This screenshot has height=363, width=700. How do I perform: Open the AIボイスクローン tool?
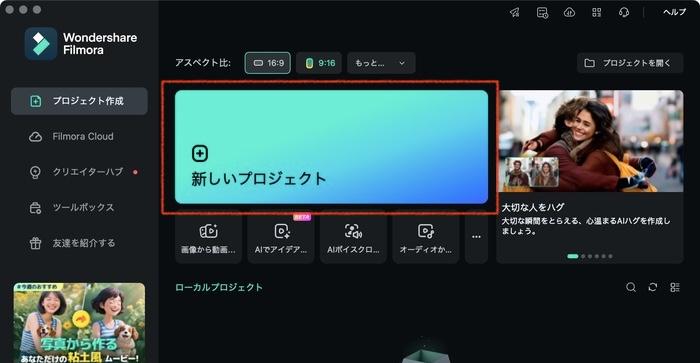coord(353,238)
